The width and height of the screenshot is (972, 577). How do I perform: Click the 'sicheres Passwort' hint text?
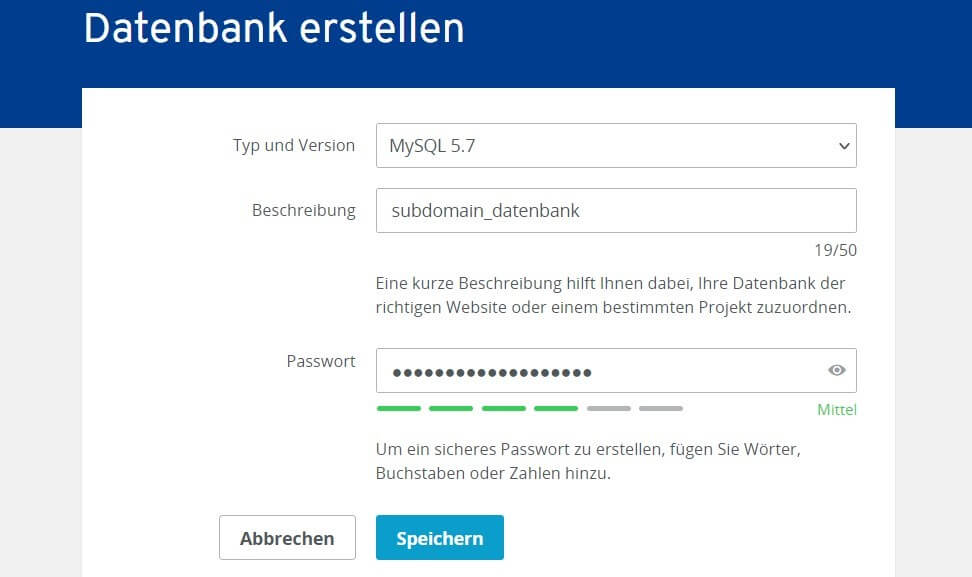(588, 461)
